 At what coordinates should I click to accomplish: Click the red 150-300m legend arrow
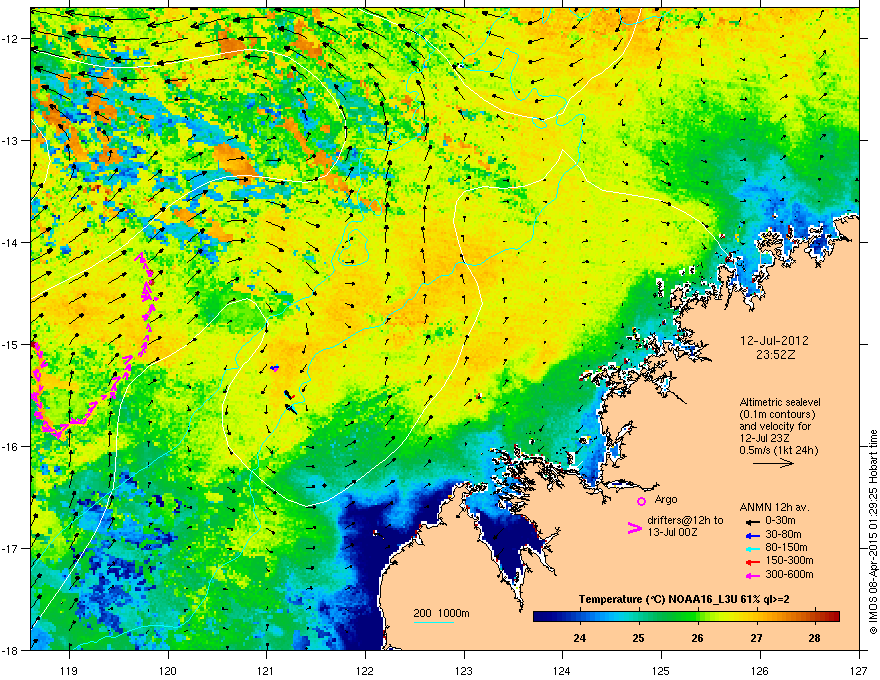click(752, 561)
